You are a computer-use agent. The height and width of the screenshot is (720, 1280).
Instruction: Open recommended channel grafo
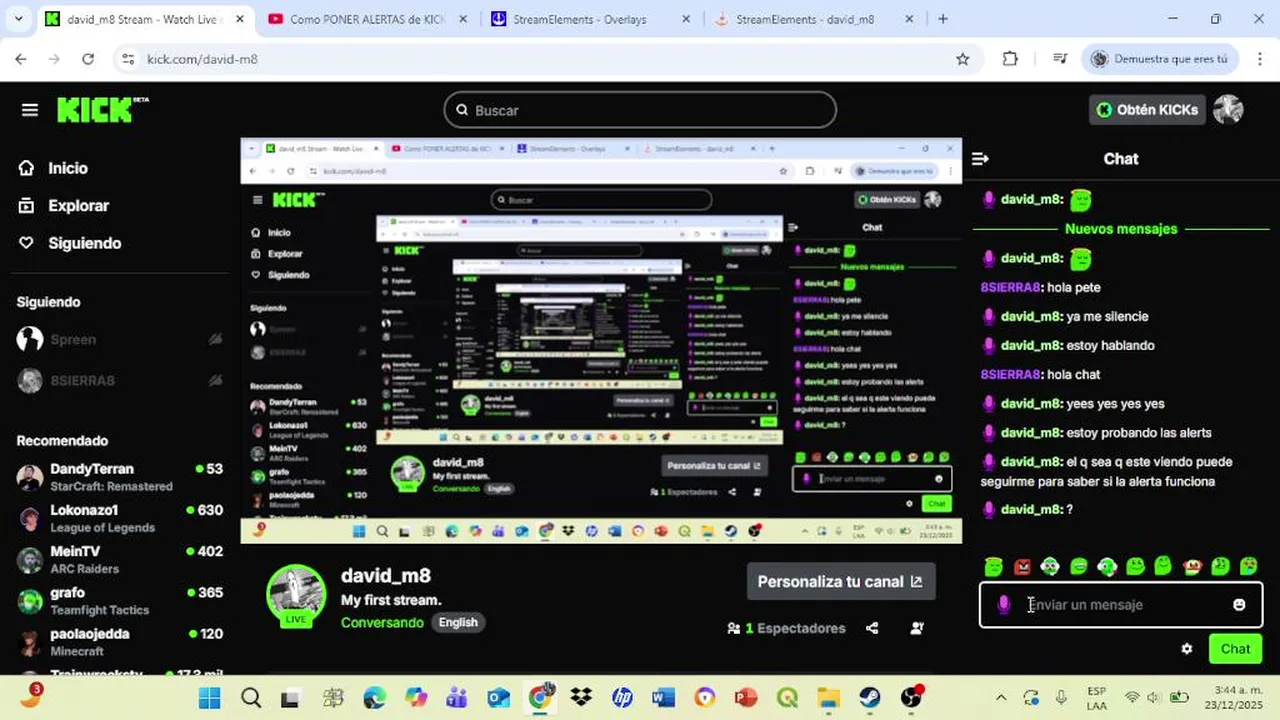tap(120, 600)
